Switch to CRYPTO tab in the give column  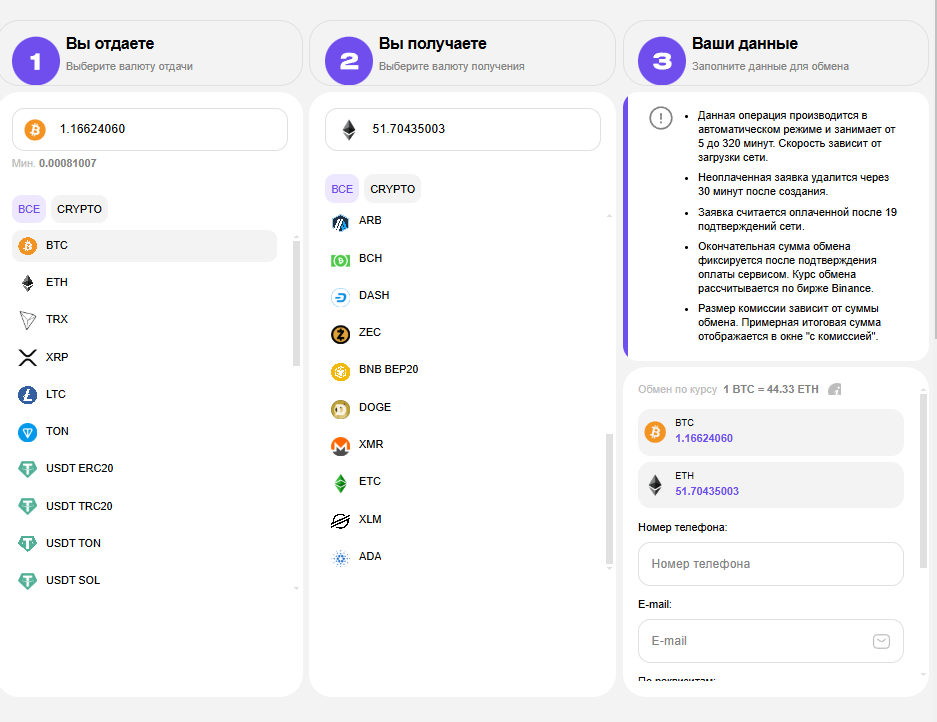(79, 209)
